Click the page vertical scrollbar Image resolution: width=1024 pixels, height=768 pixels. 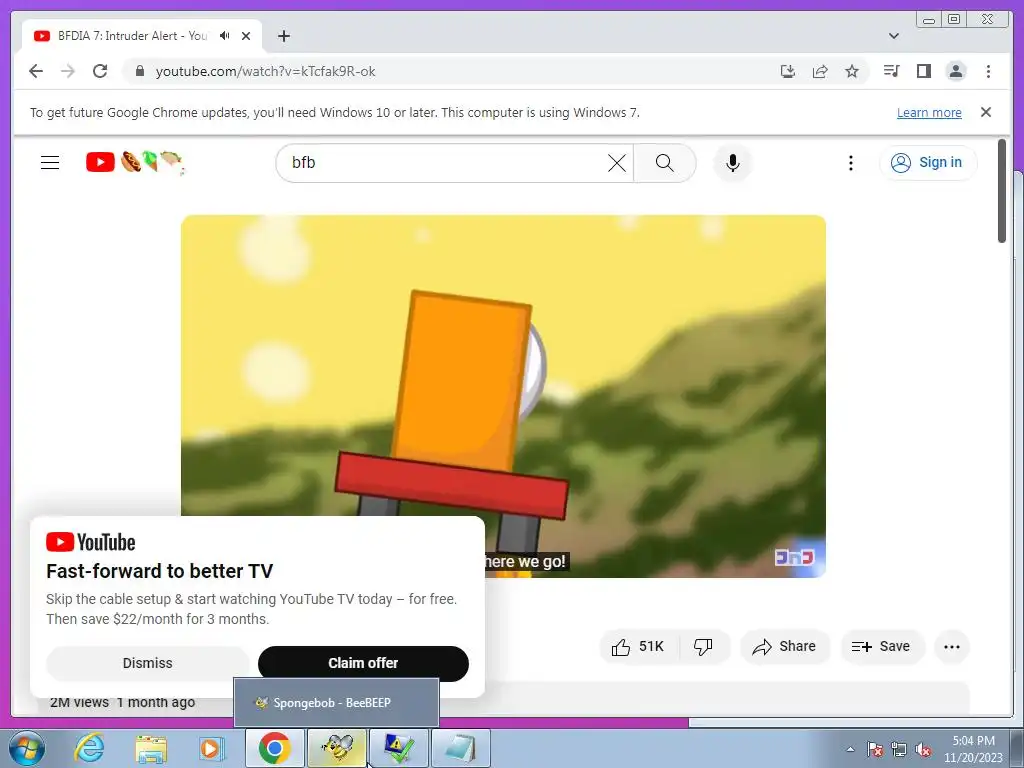1002,191
